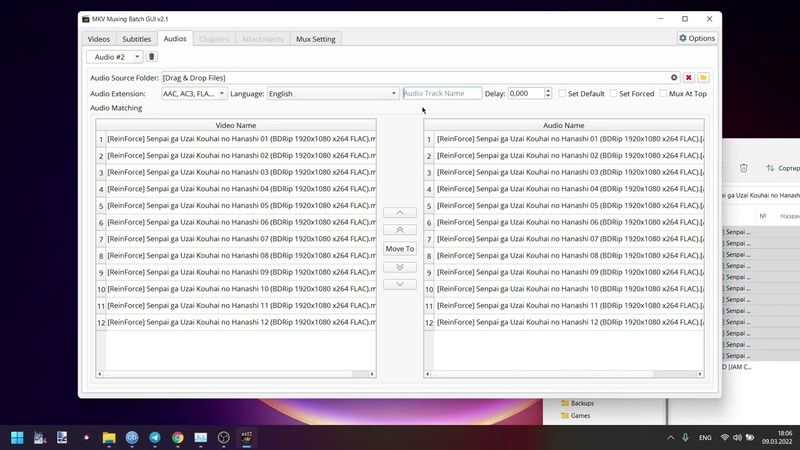Switch to the Mux Setting tab
The width and height of the screenshot is (800, 450).
pos(316,39)
